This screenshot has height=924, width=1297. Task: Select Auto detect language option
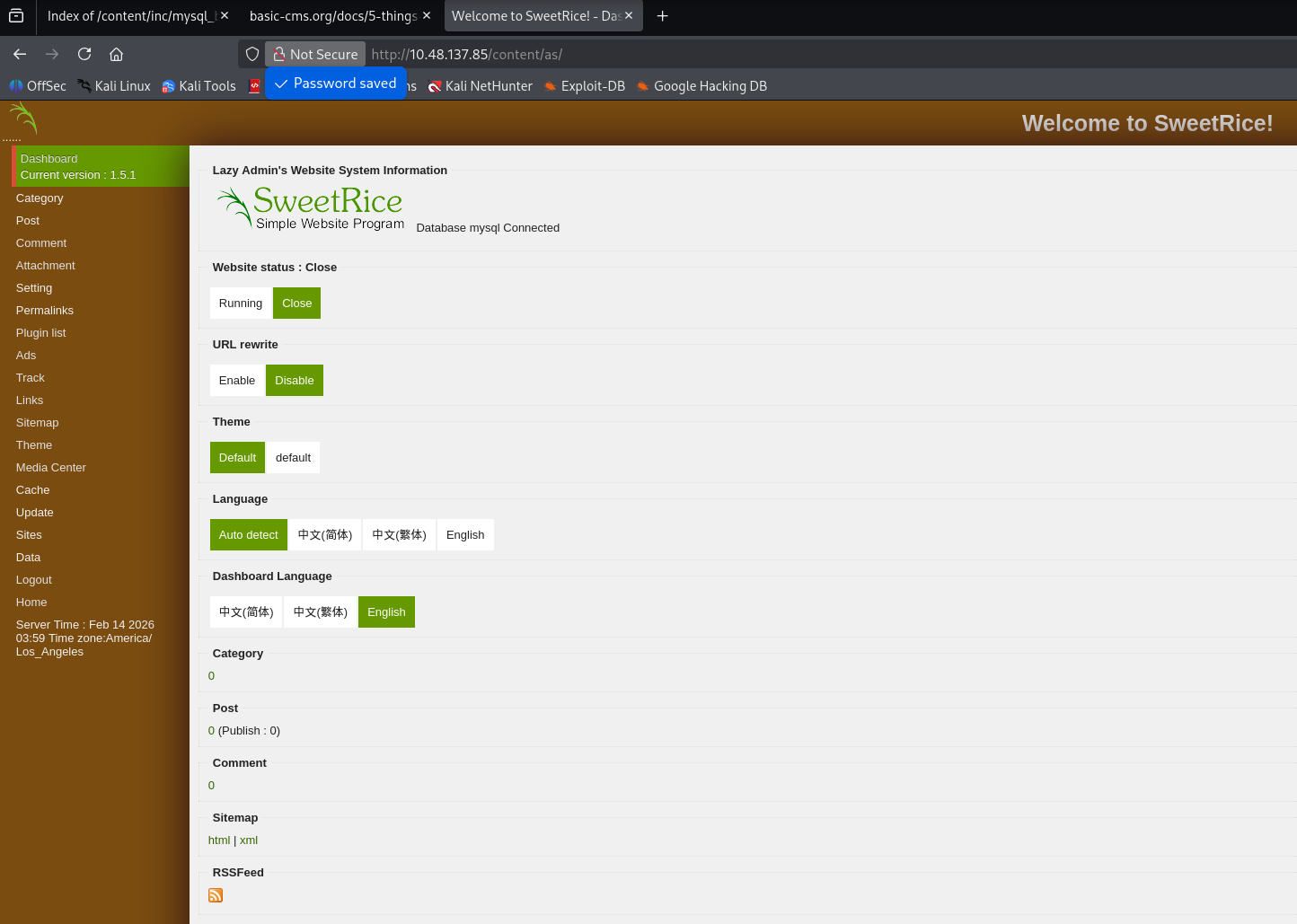click(249, 535)
